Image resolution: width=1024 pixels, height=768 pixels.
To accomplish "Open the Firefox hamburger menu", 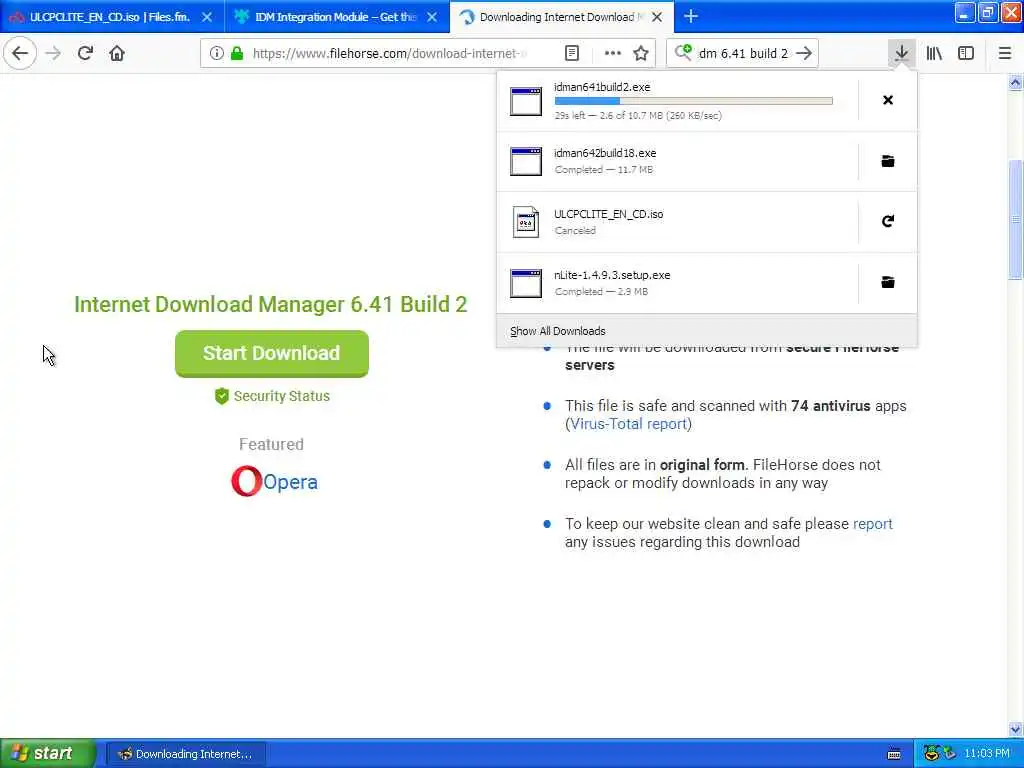I will pyautogui.click(x=1004, y=54).
